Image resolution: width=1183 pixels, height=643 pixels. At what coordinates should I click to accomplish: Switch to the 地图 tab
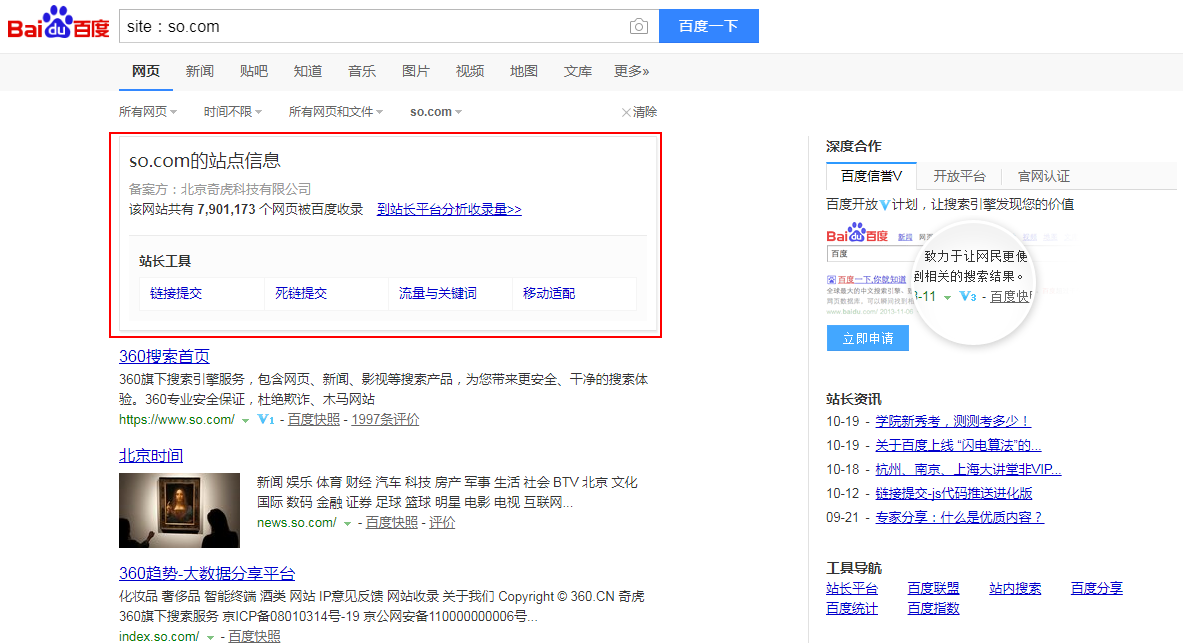click(x=524, y=71)
